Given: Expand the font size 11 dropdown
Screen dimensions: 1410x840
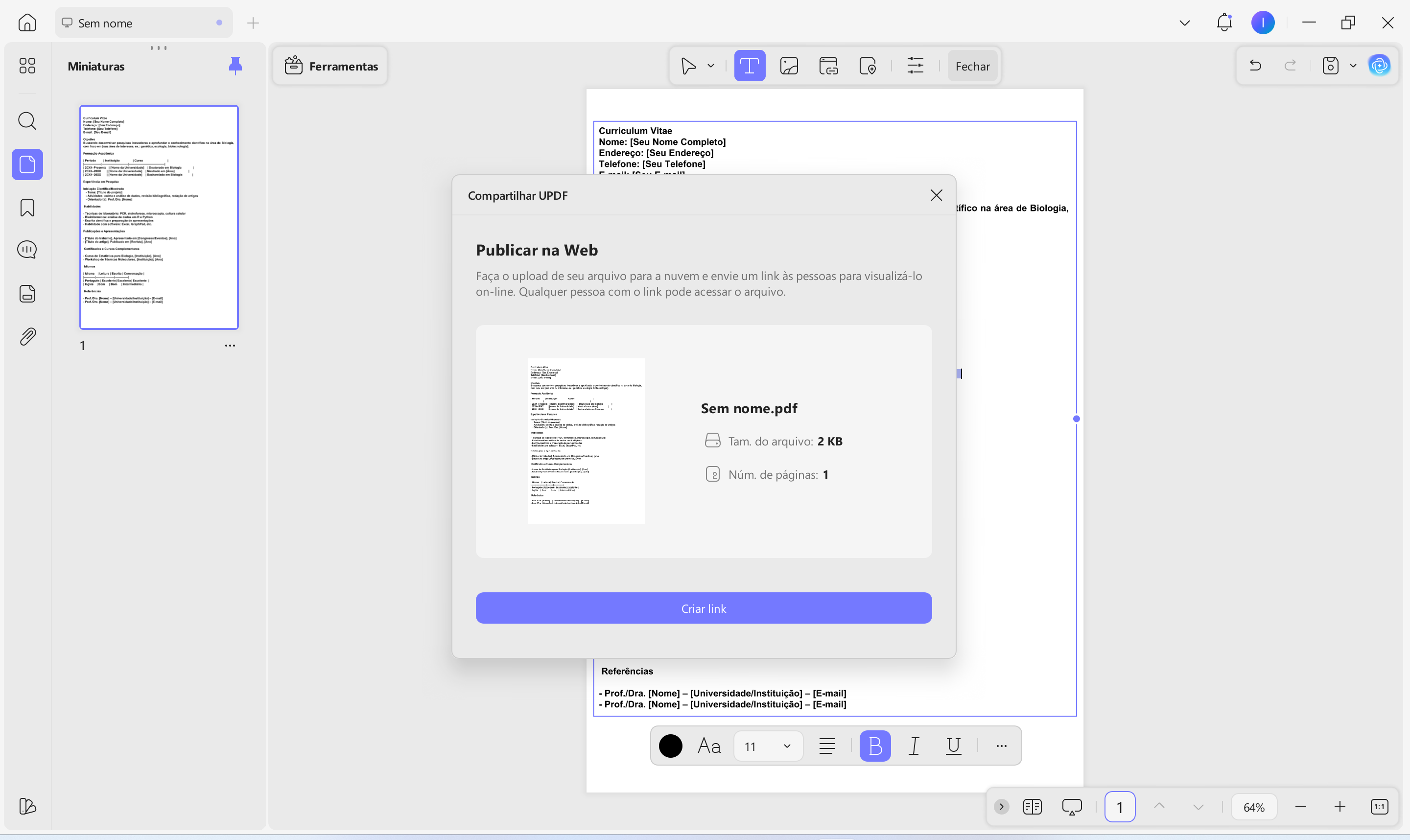Looking at the screenshot, I should [x=786, y=746].
